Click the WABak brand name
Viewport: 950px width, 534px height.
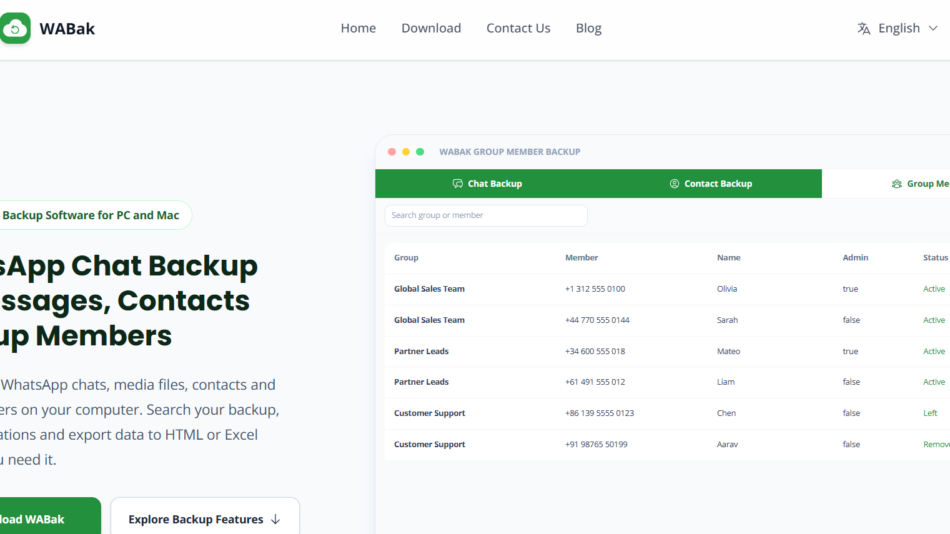tap(67, 28)
